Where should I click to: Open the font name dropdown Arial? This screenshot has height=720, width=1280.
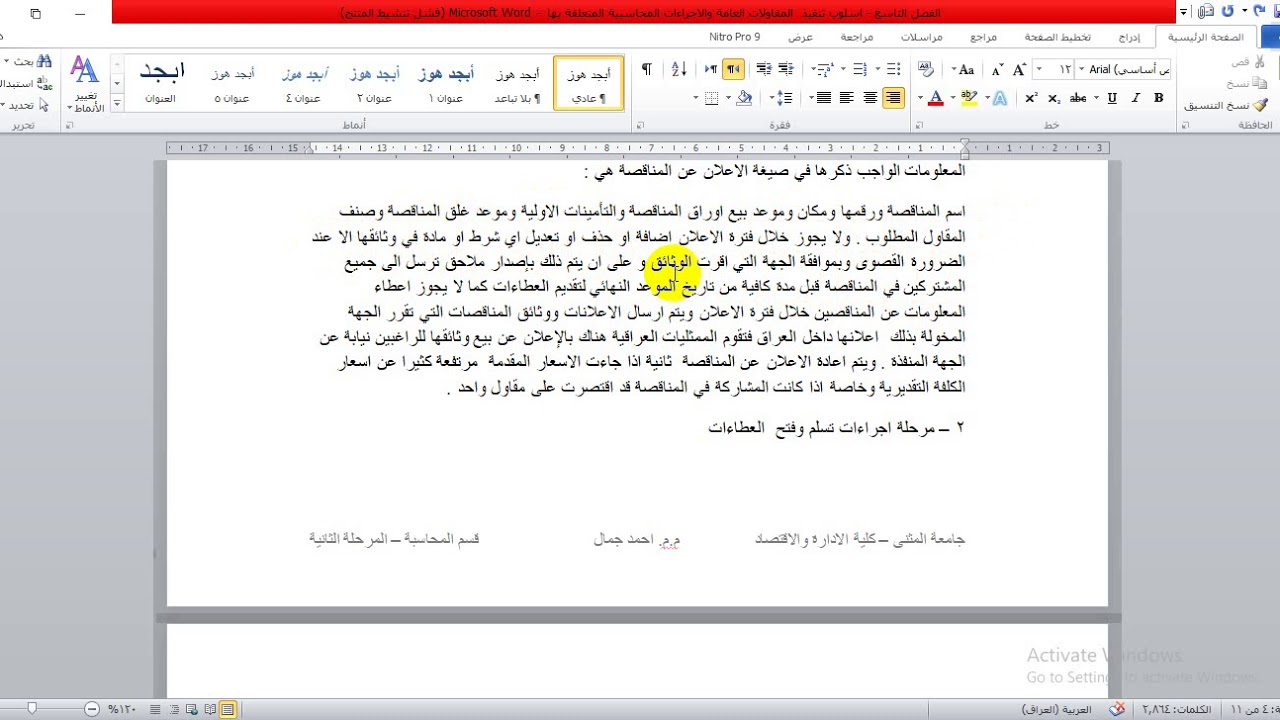click(x=1083, y=69)
